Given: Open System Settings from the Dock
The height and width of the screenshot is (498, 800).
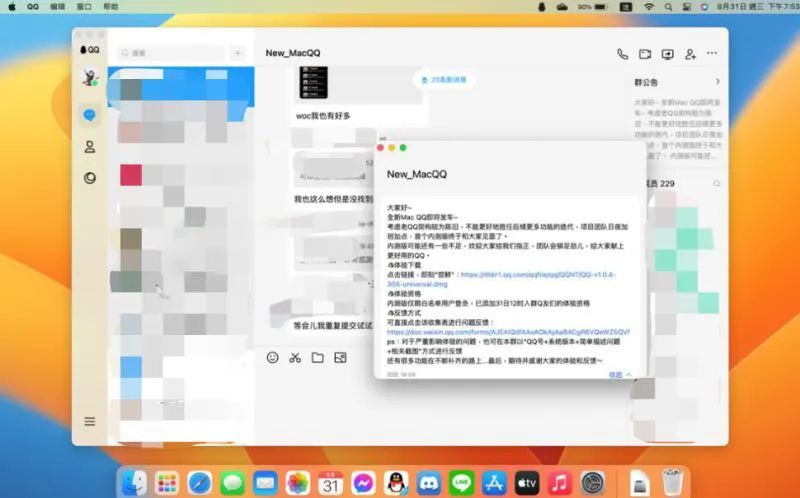Looking at the screenshot, I should (x=592, y=482).
